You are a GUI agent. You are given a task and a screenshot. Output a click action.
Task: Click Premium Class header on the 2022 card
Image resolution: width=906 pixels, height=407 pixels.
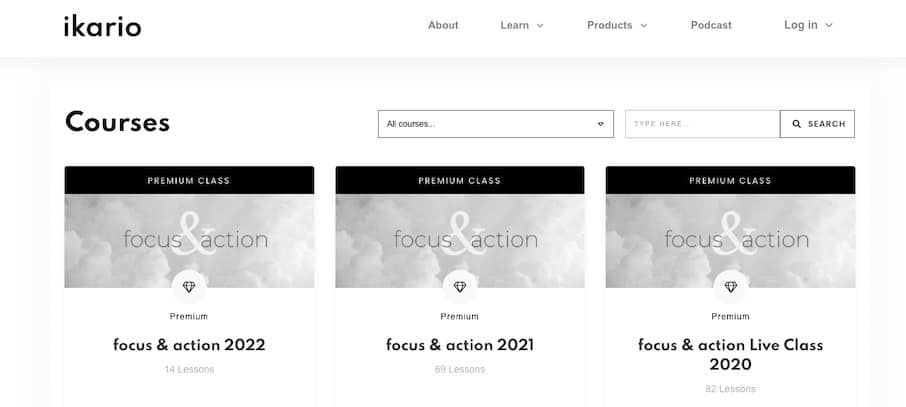[189, 181]
